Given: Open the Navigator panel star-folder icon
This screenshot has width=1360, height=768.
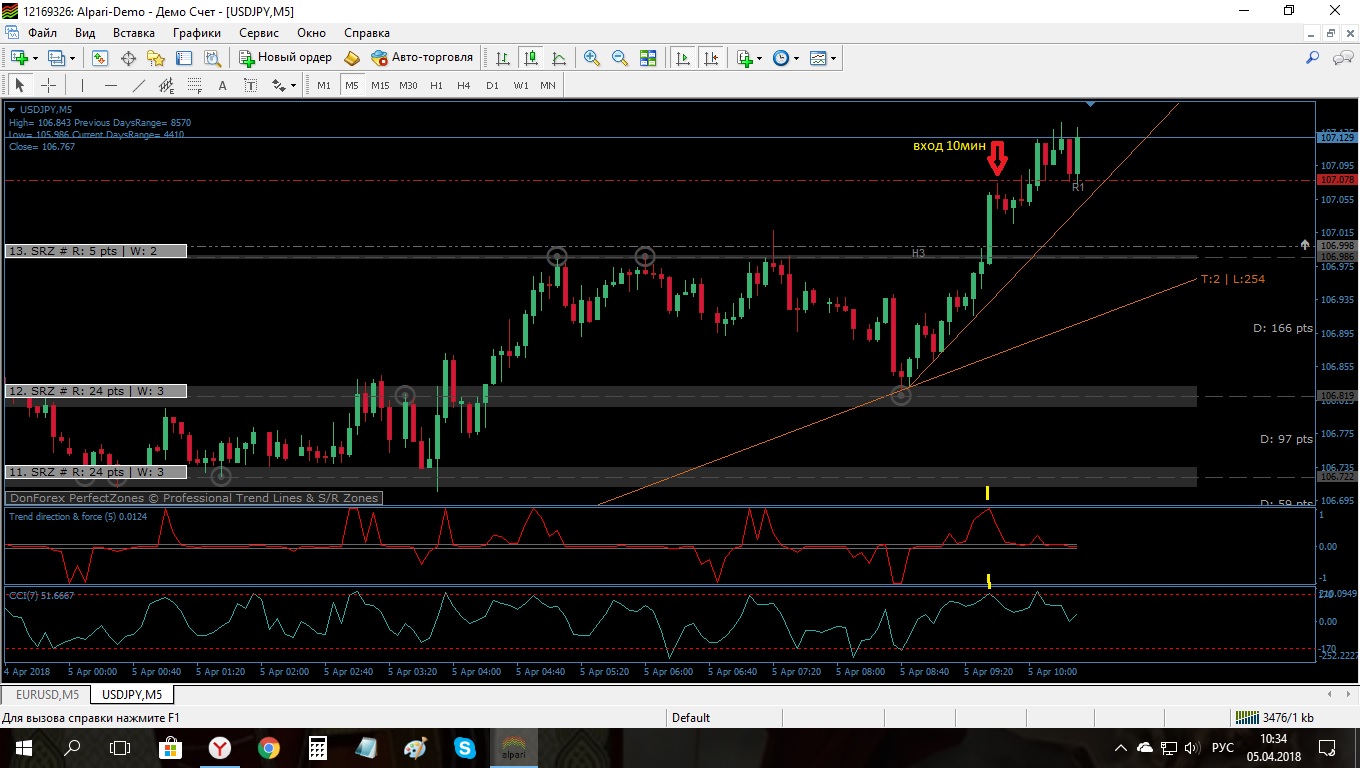Looking at the screenshot, I should pos(156,58).
